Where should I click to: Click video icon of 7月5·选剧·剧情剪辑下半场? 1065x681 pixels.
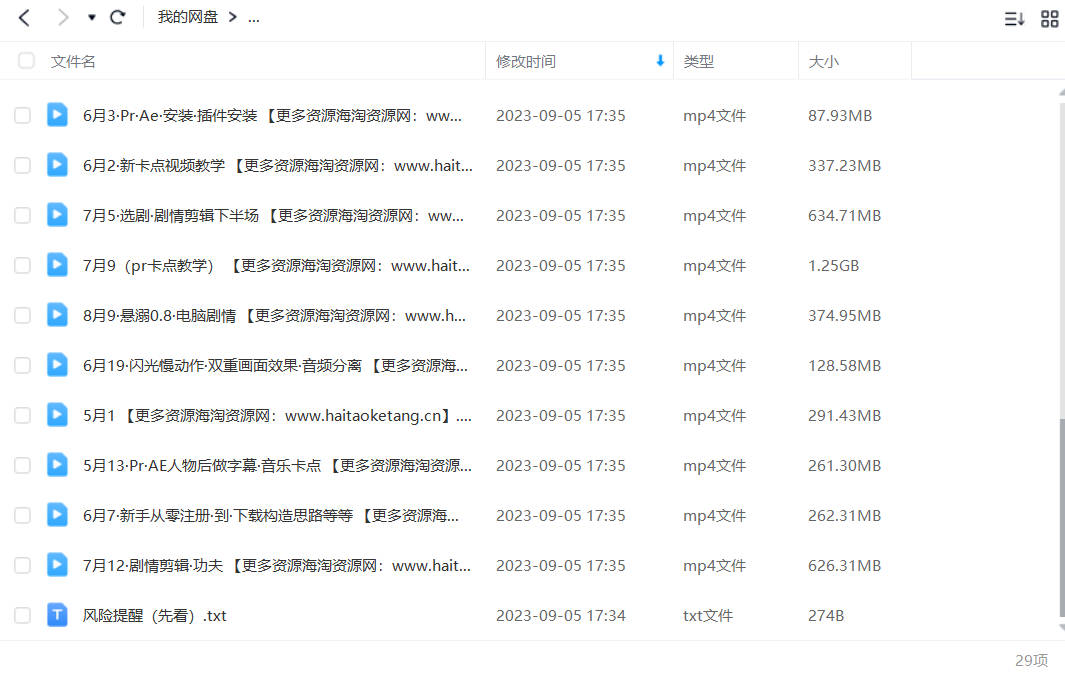tap(57, 215)
